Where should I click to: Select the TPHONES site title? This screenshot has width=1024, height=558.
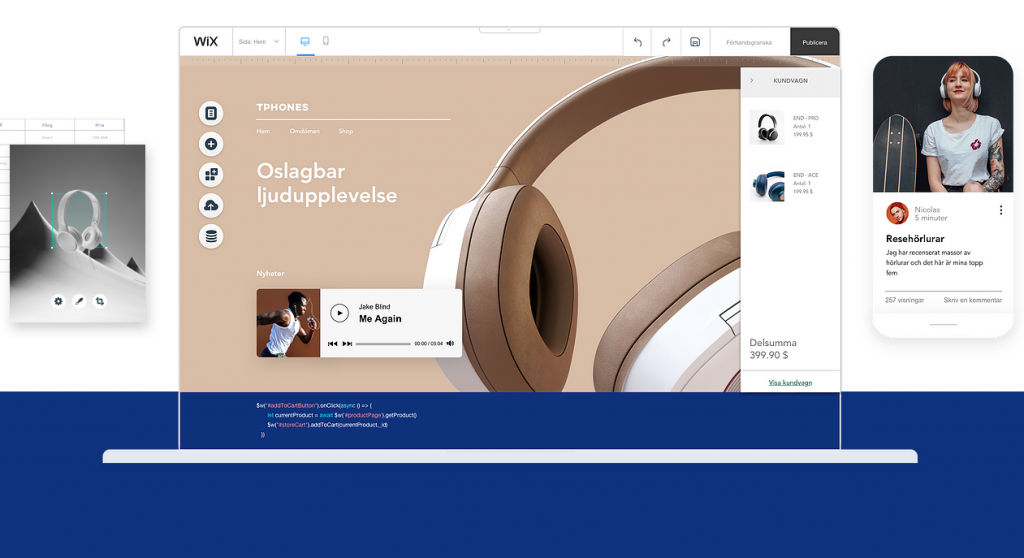[x=282, y=107]
